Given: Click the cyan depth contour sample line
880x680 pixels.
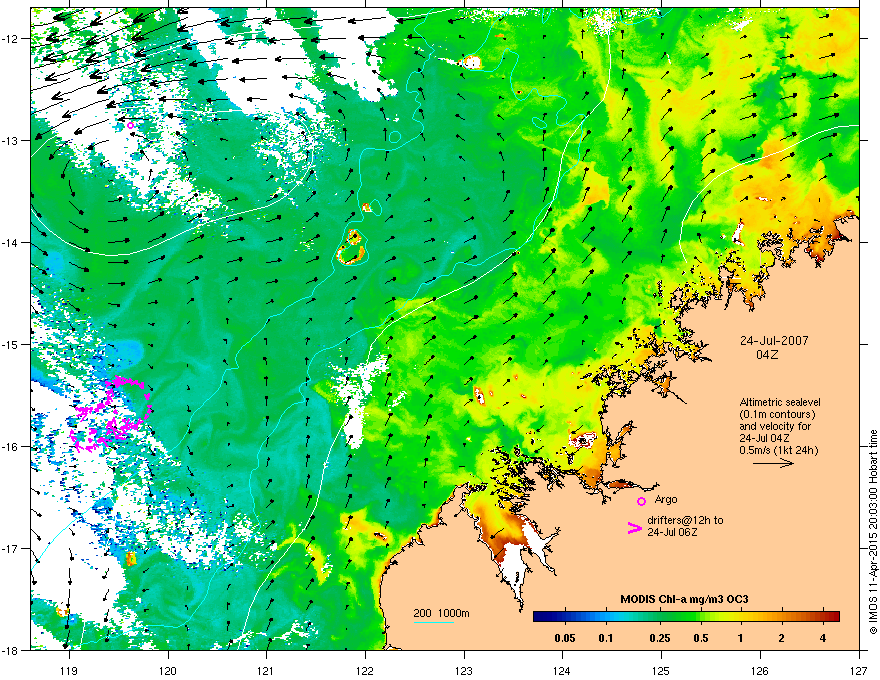Looking at the screenshot, I should pos(433,622).
